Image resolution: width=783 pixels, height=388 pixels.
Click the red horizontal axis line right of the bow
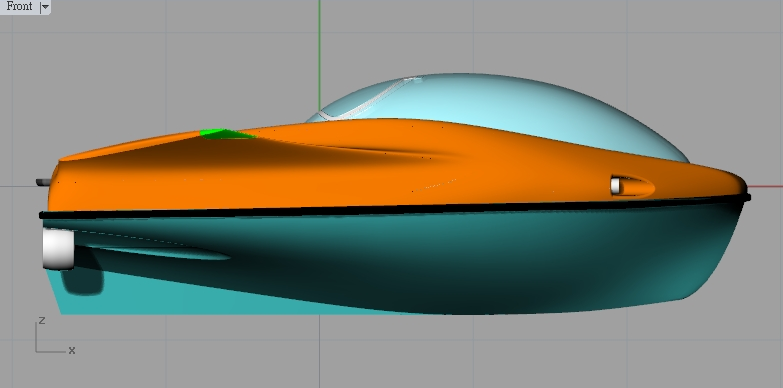pos(765,187)
